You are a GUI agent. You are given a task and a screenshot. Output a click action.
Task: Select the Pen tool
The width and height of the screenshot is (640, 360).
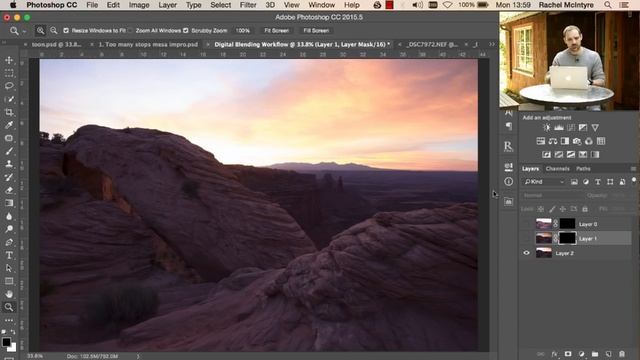point(9,242)
